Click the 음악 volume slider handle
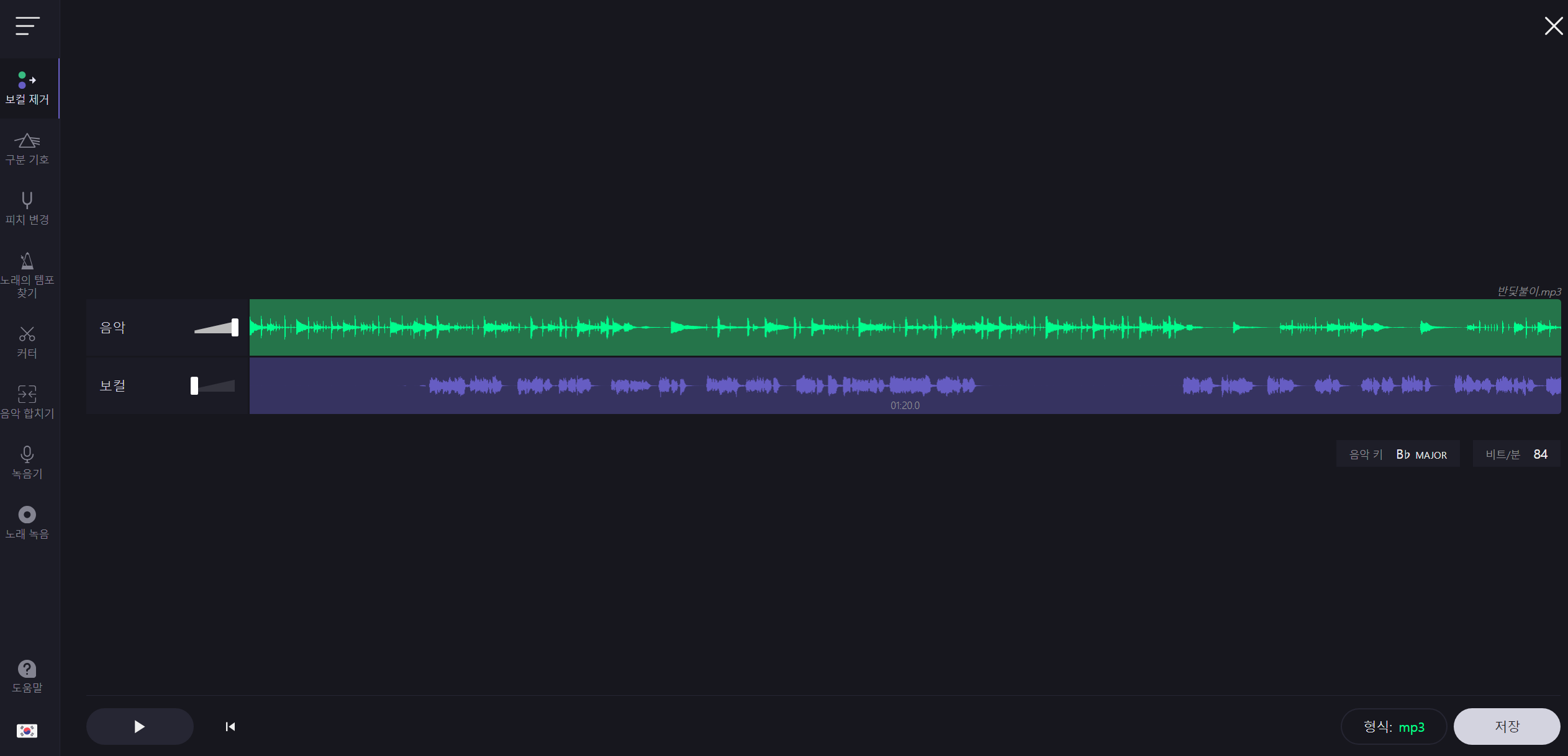This screenshot has width=1568, height=756. (x=235, y=327)
